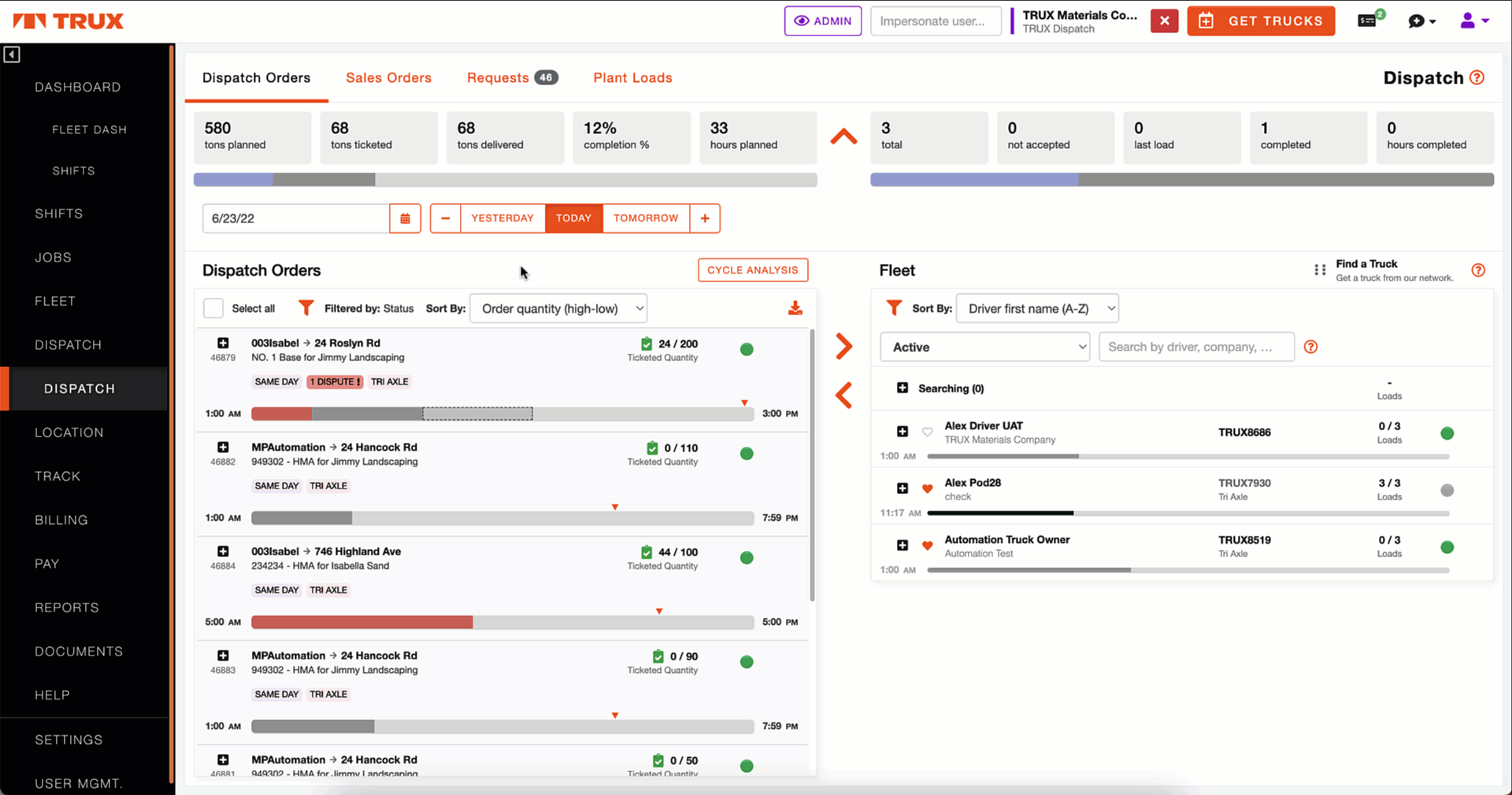Click the TRUX logo
The height and width of the screenshot is (795, 1512).
pyautogui.click(x=69, y=21)
